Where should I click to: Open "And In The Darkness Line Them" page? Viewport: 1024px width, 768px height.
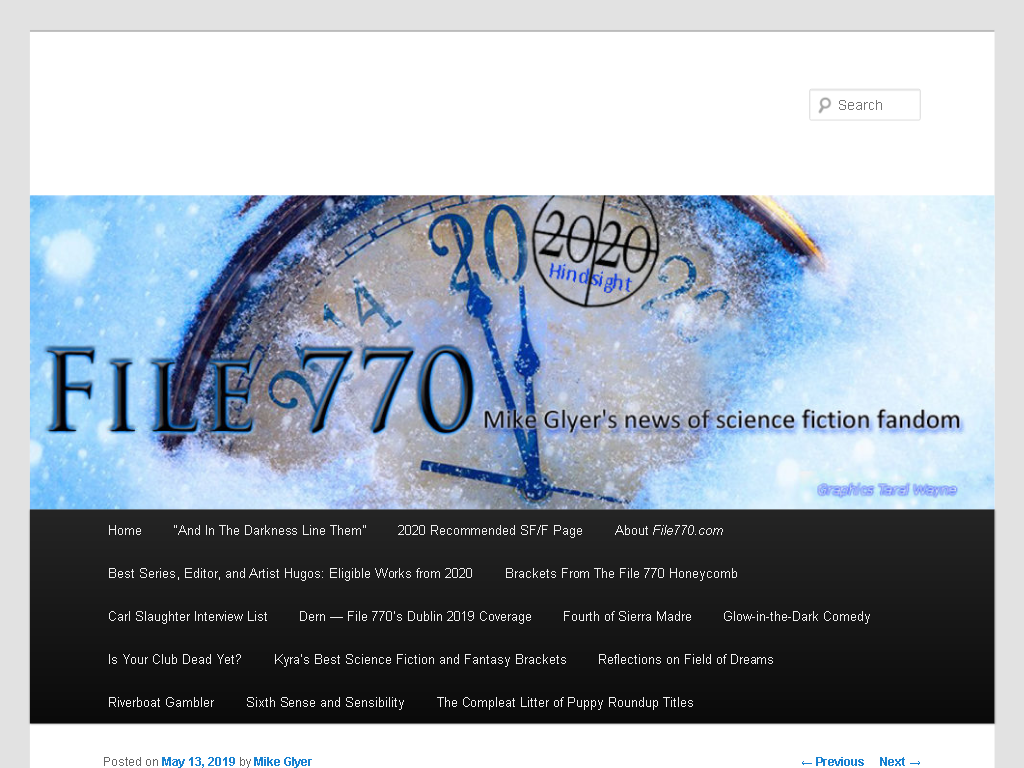click(270, 531)
